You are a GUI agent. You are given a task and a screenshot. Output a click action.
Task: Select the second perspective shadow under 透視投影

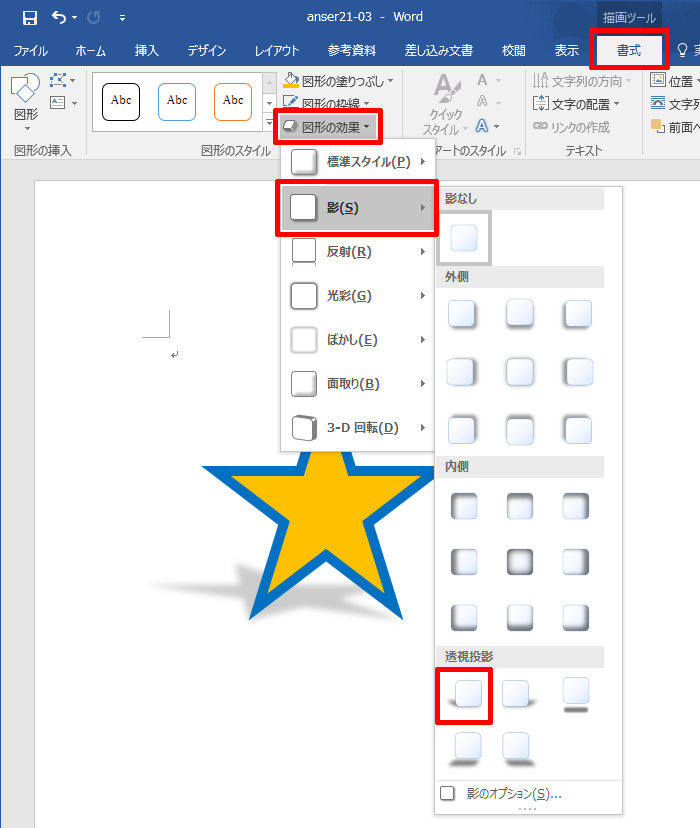pos(517,694)
